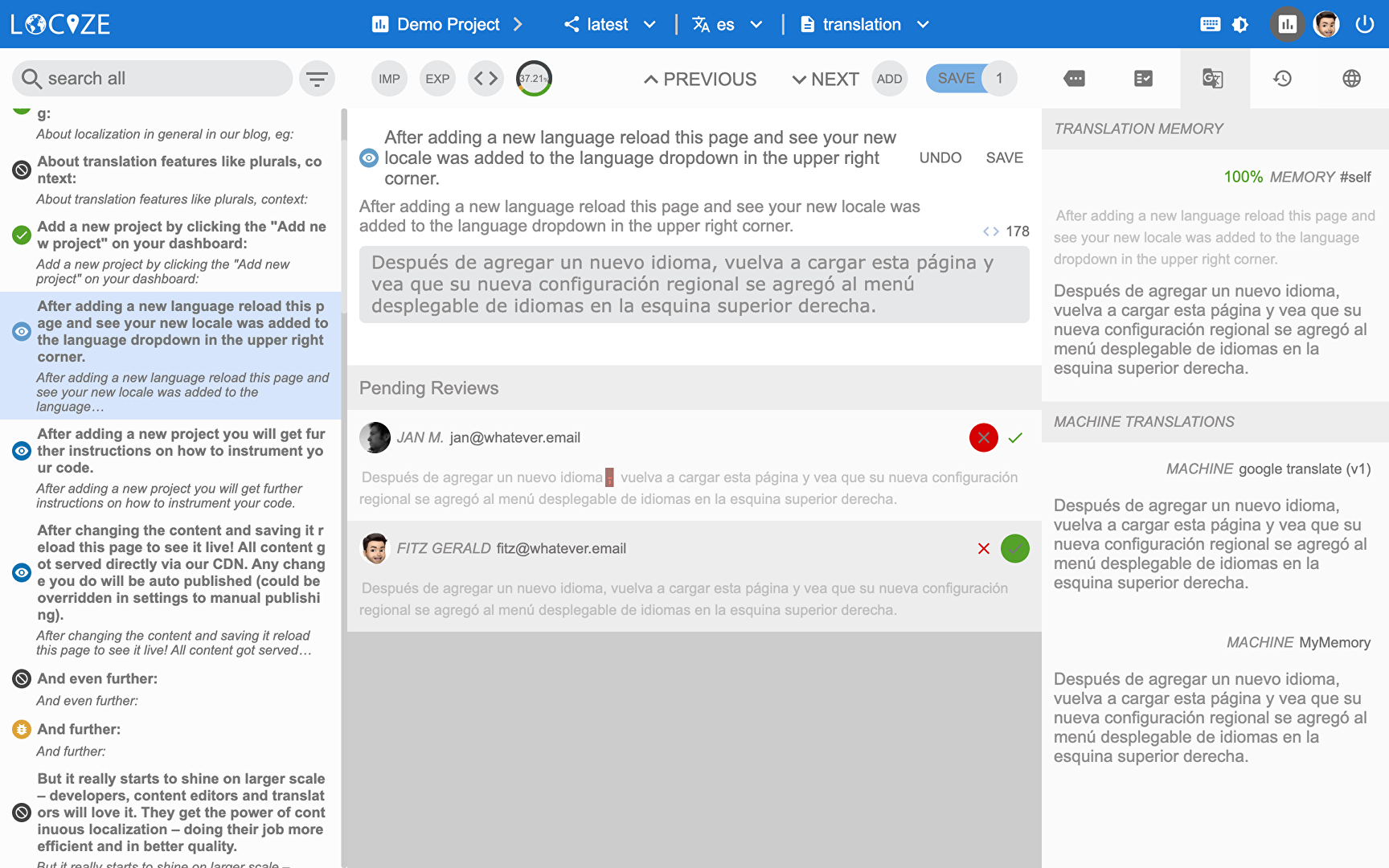Go to NEXT segment
The width and height of the screenshot is (1389, 868).
pyautogui.click(x=825, y=79)
